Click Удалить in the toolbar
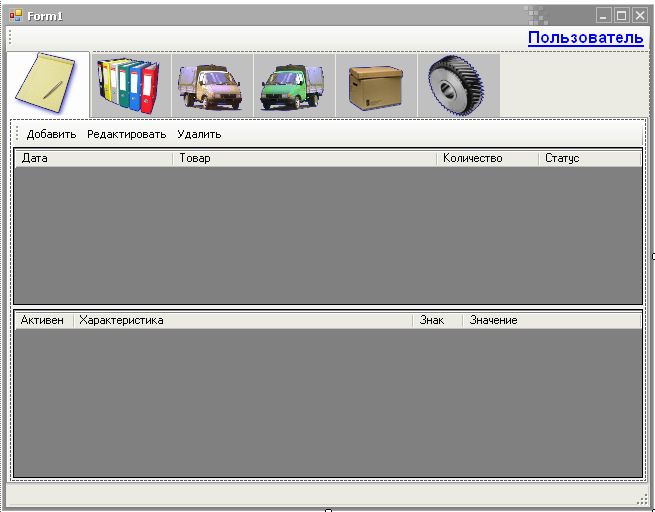 199,134
